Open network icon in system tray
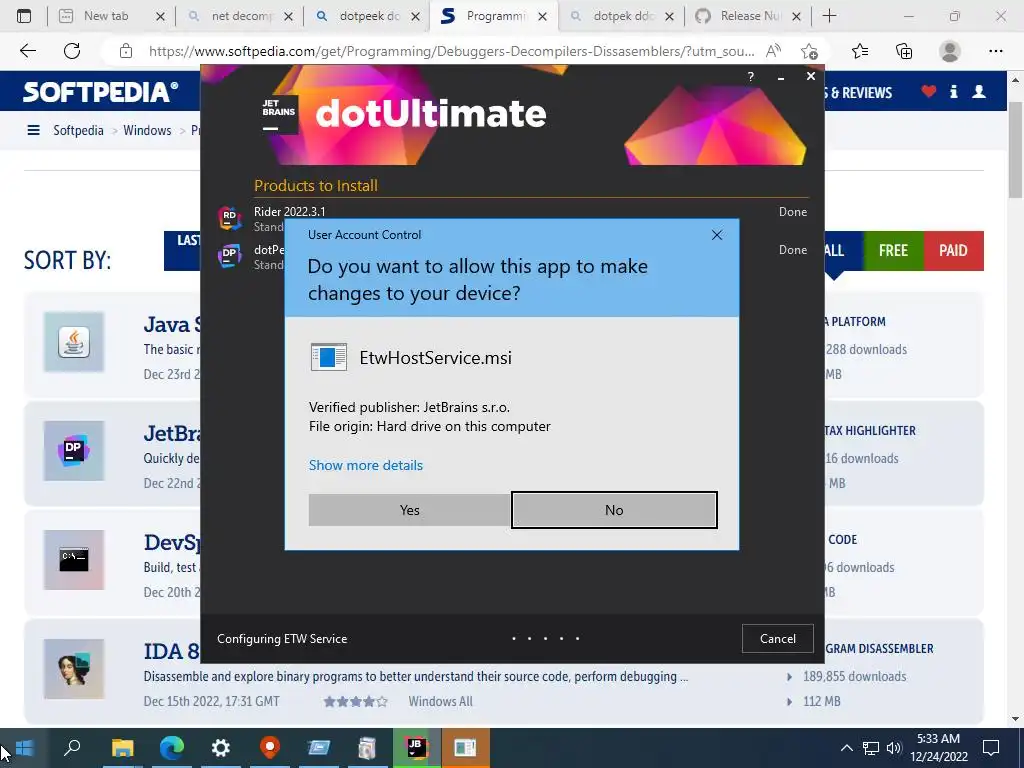1024x768 pixels. tap(871, 748)
